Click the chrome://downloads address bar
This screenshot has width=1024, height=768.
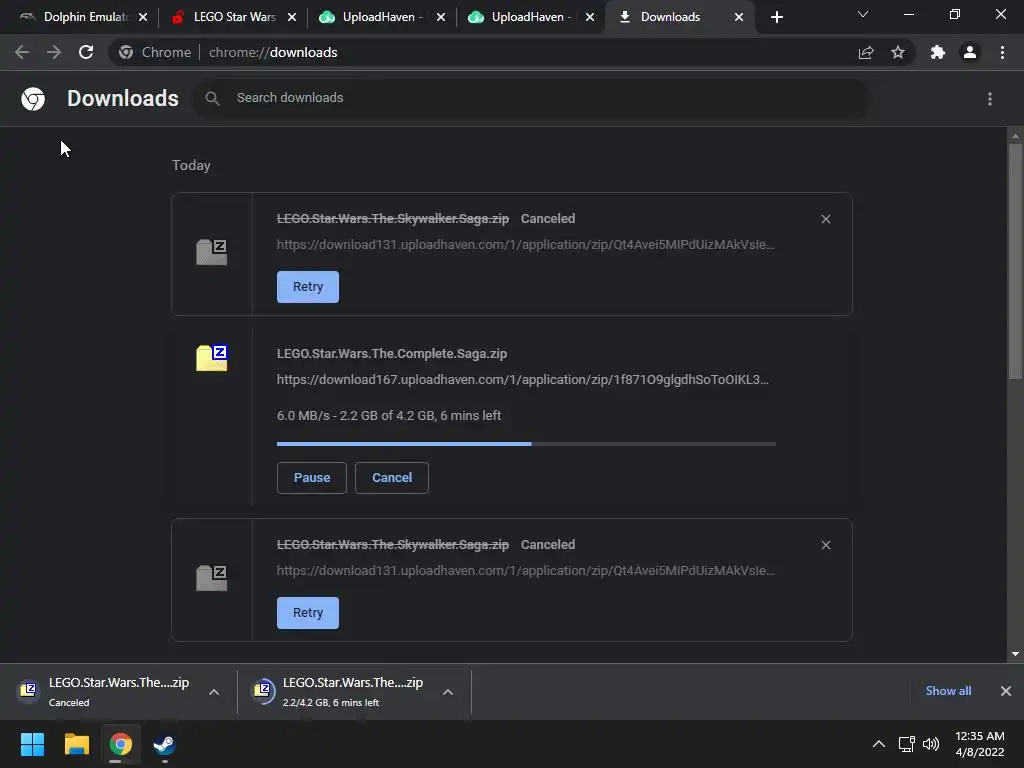483,52
